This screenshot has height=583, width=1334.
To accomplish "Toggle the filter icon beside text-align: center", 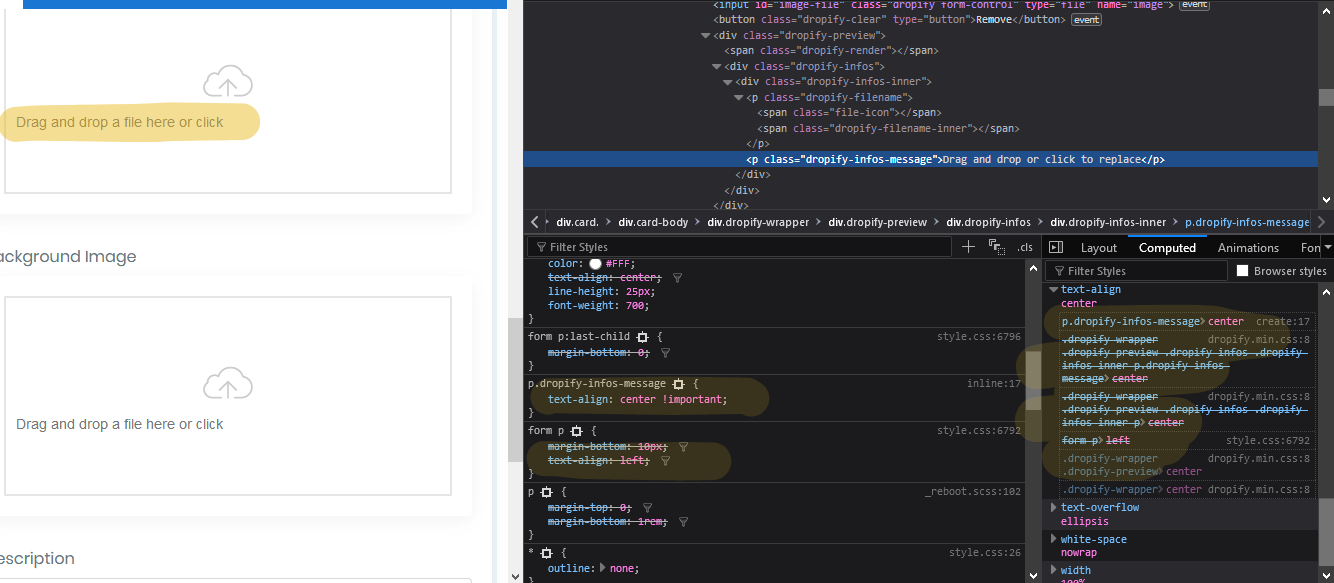I will click(x=678, y=277).
